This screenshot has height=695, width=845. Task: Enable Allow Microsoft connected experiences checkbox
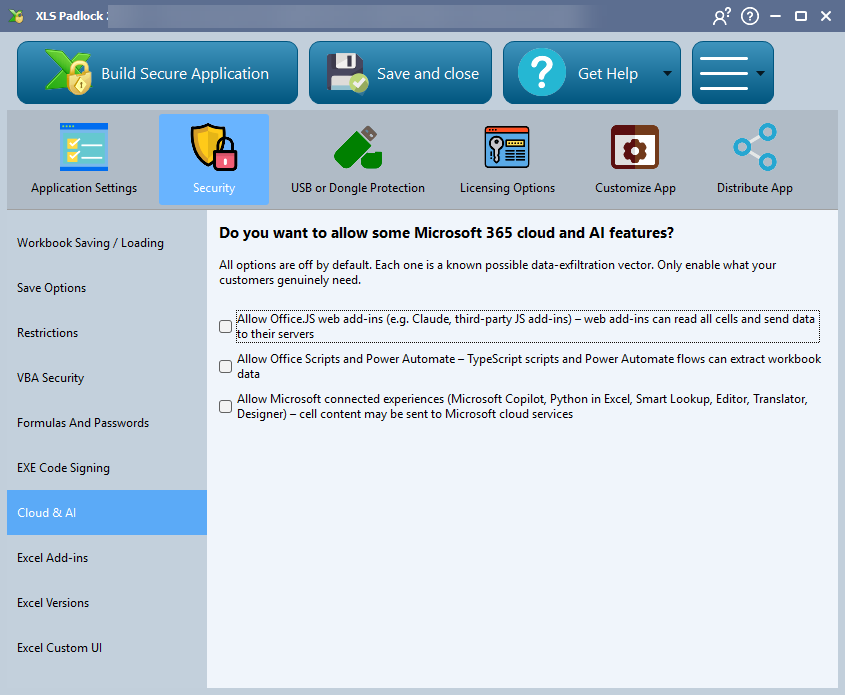(226, 406)
